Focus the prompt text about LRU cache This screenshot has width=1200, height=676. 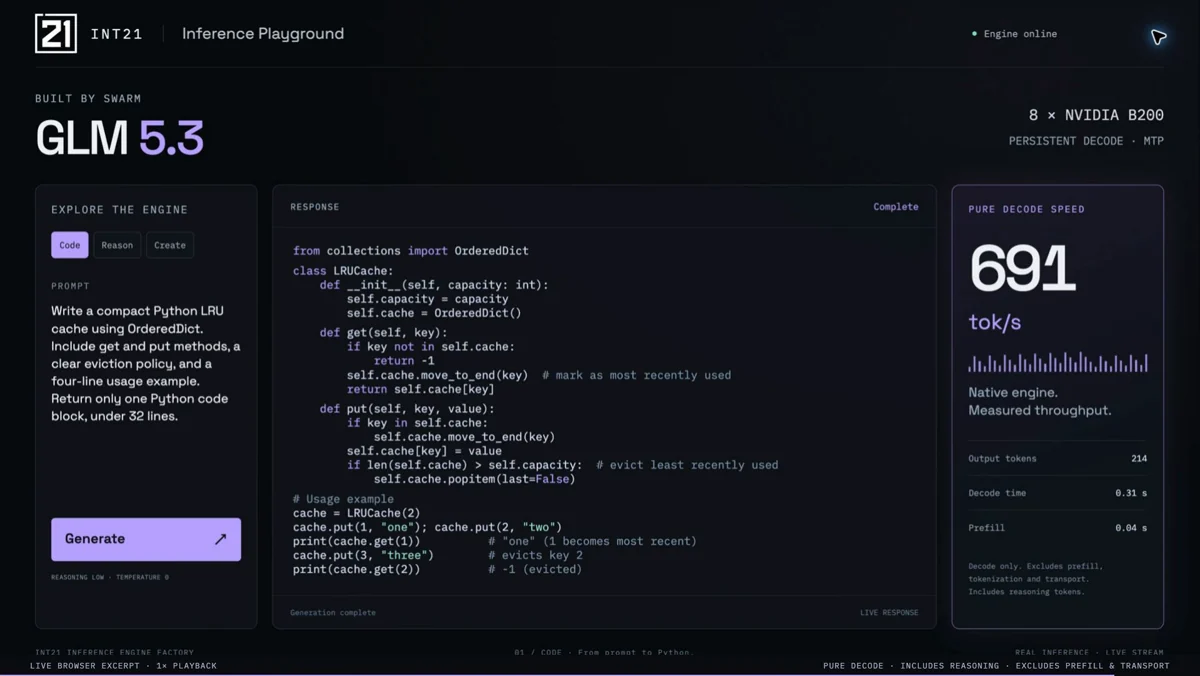[x=146, y=364]
